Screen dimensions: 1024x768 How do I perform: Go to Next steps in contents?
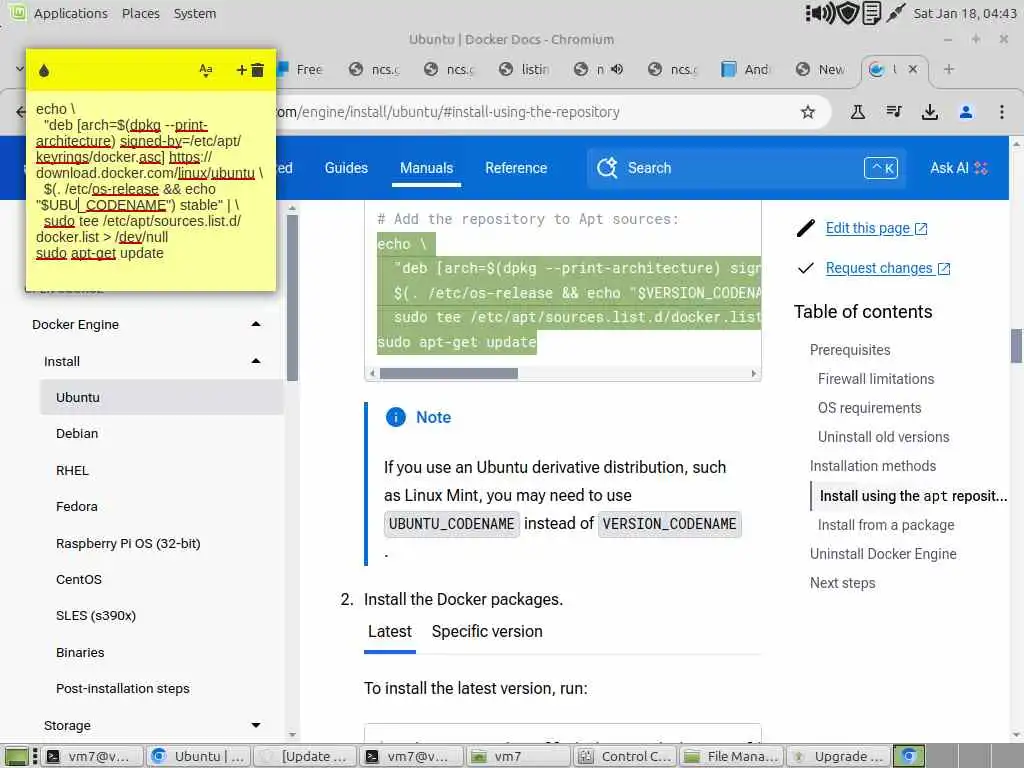842,583
